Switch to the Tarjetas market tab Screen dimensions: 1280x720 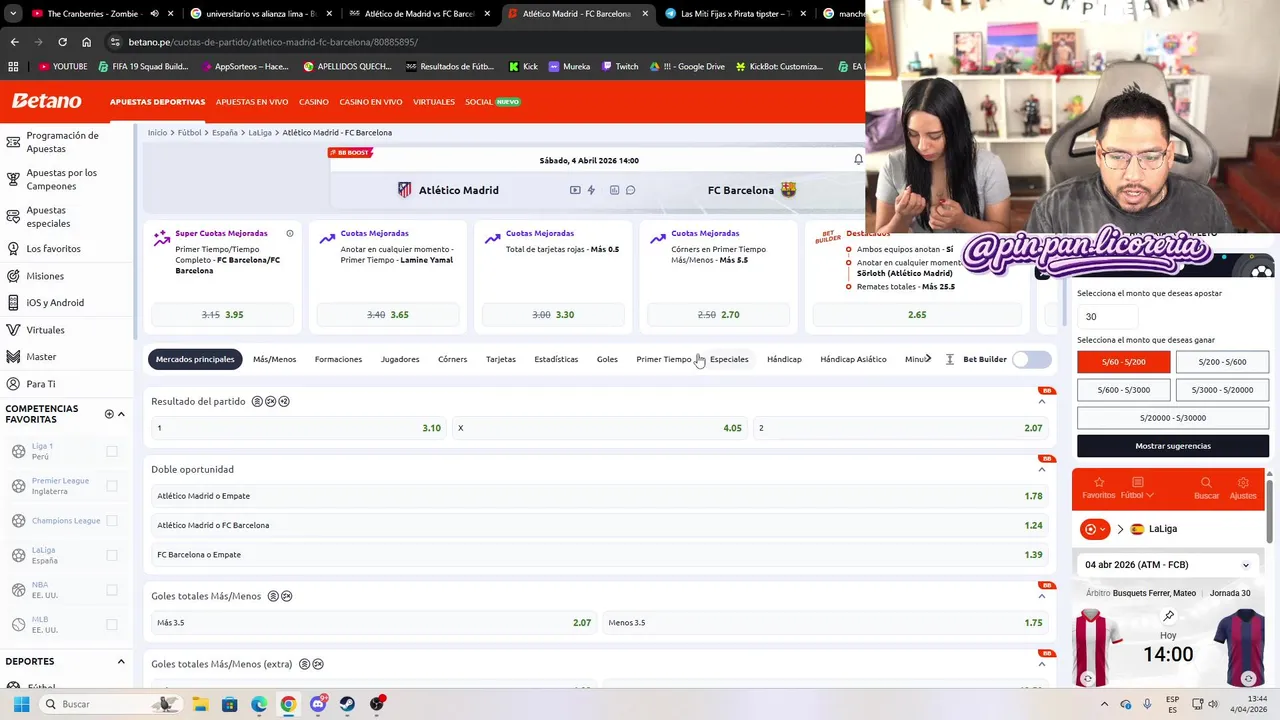[x=501, y=359]
